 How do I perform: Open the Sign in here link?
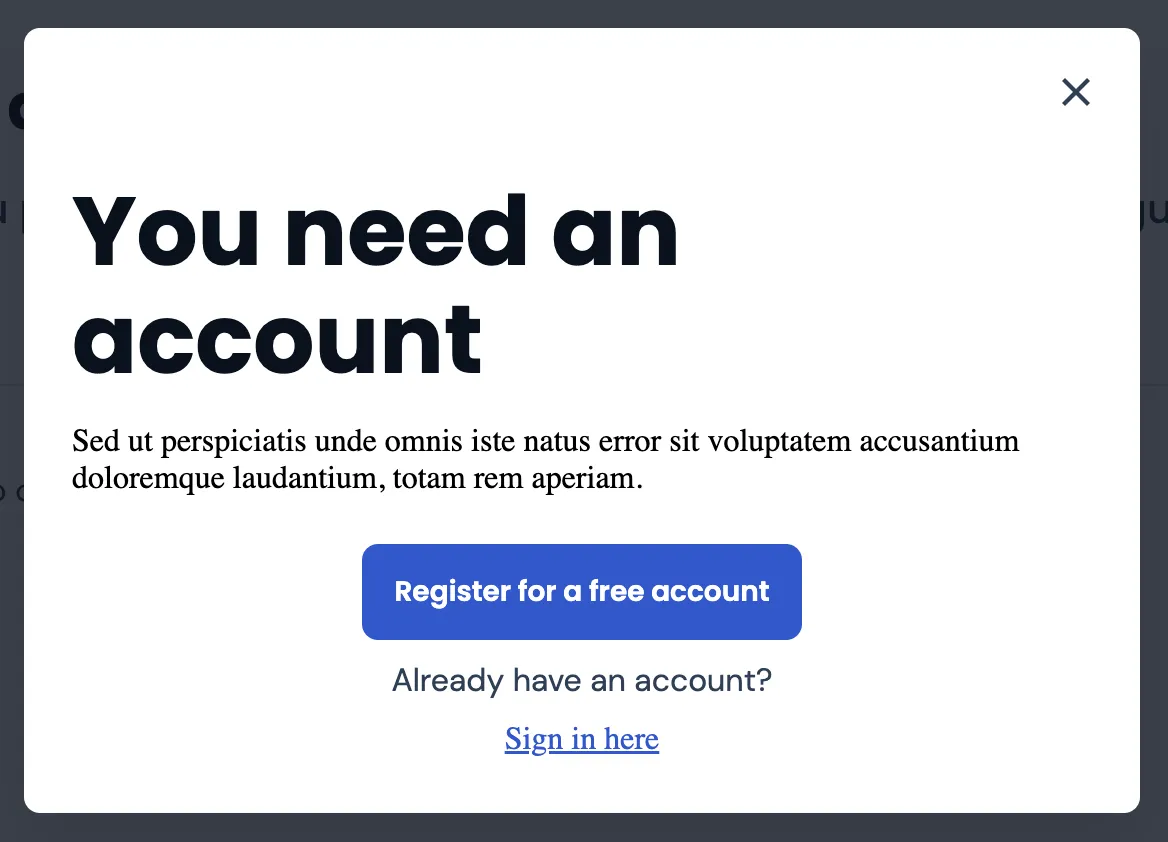click(x=581, y=739)
